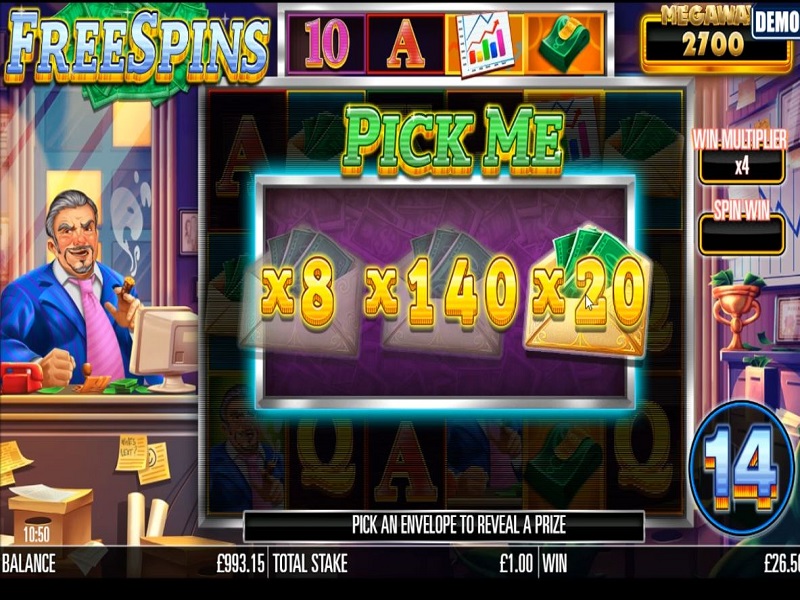The image size is (800, 600).
Task: Click the Megaways 2700 counter
Action: (x=714, y=40)
